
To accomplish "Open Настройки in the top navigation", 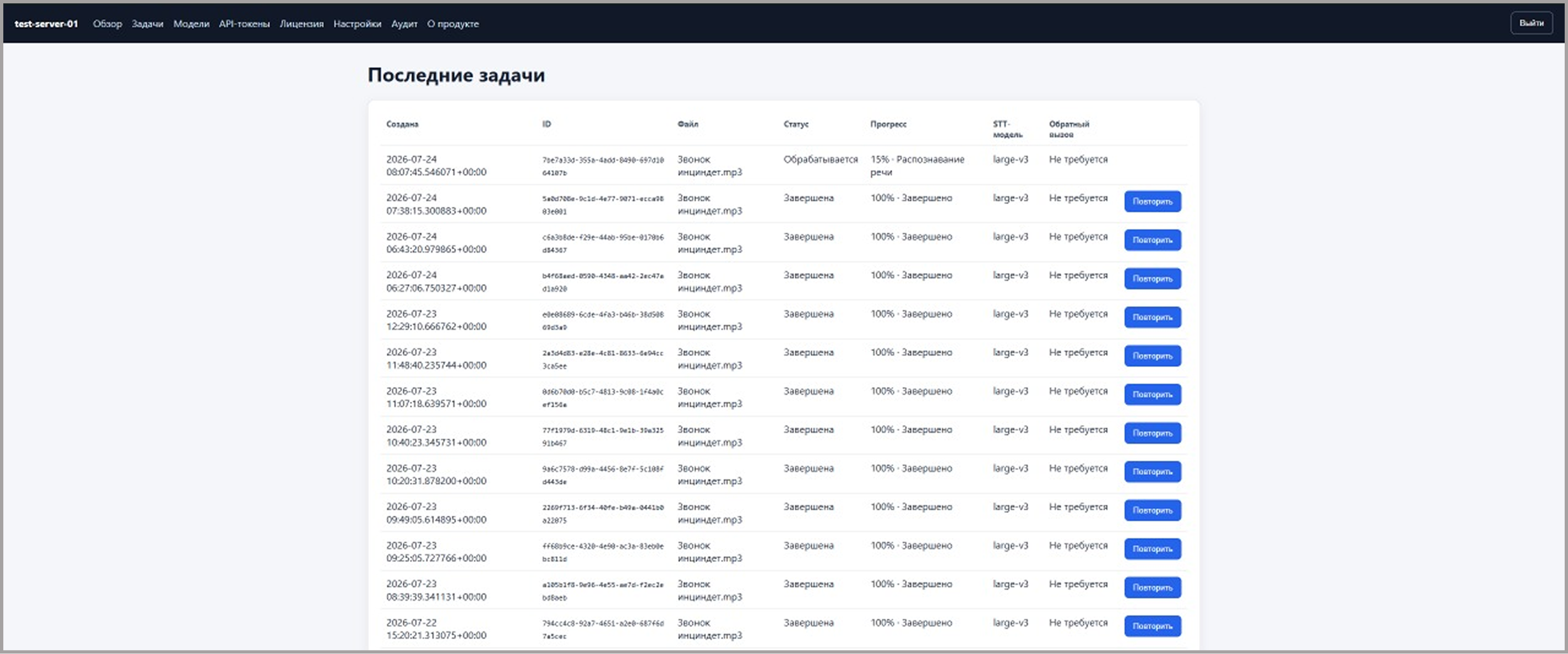I will (357, 24).
